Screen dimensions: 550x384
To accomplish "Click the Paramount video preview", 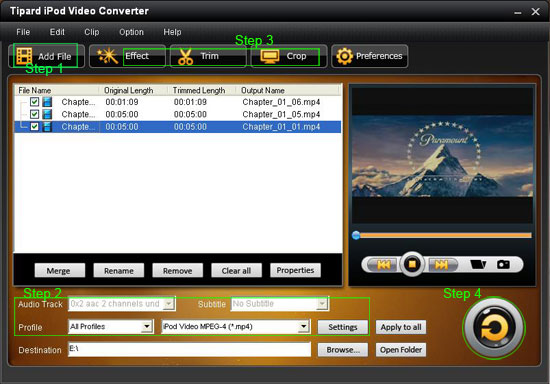I will [x=442, y=155].
